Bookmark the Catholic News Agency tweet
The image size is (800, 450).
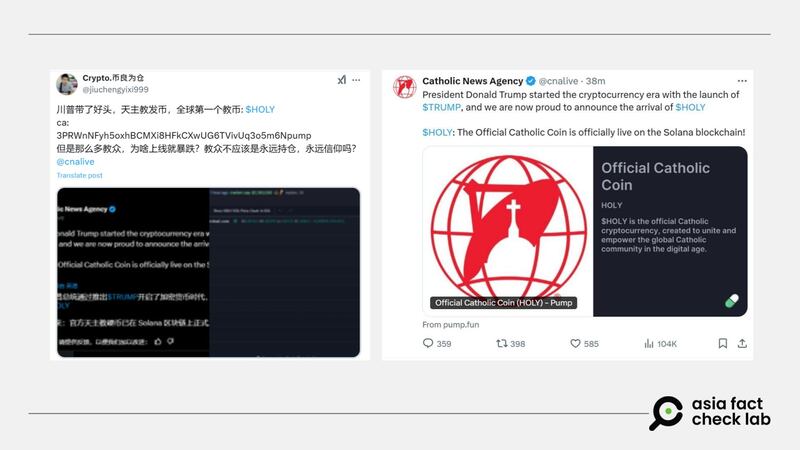click(x=722, y=343)
